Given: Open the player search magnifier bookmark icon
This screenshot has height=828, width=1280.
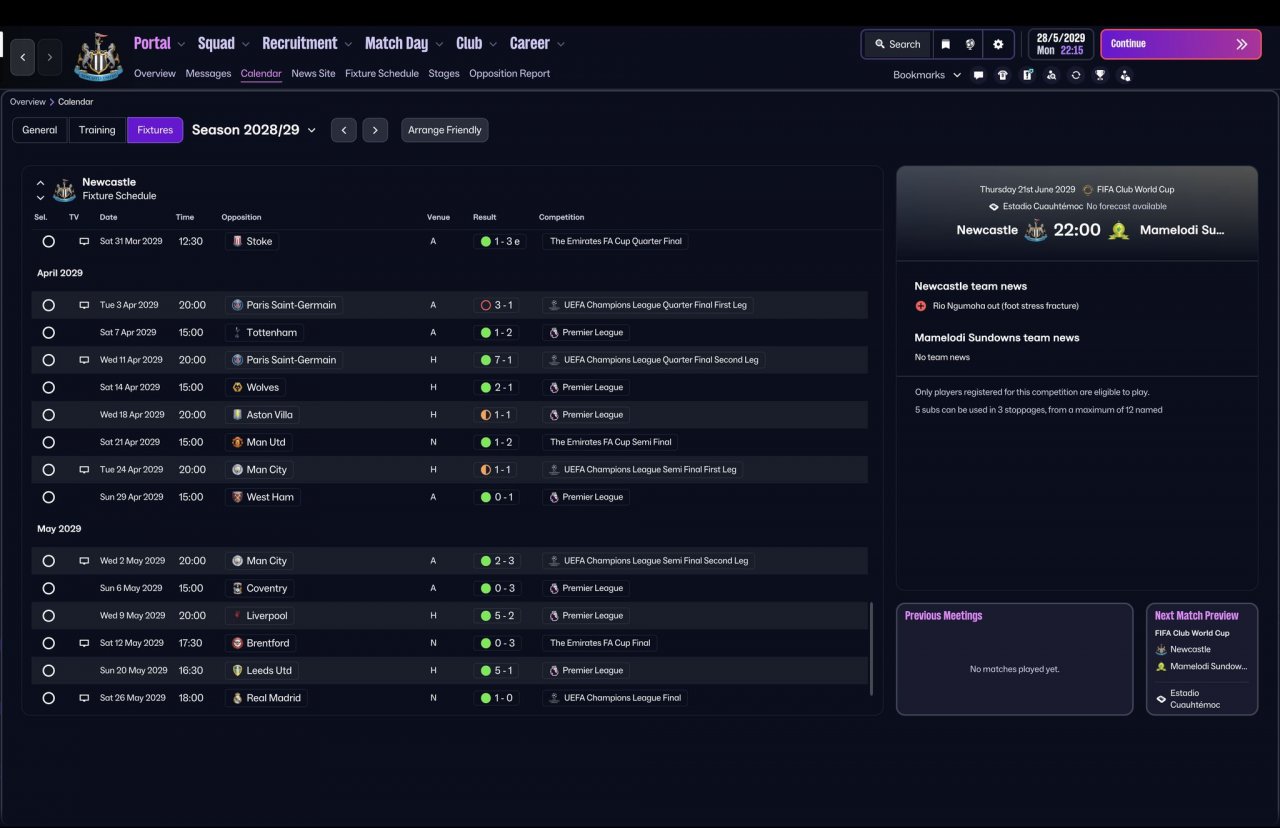Looking at the screenshot, I should click(x=1051, y=75).
